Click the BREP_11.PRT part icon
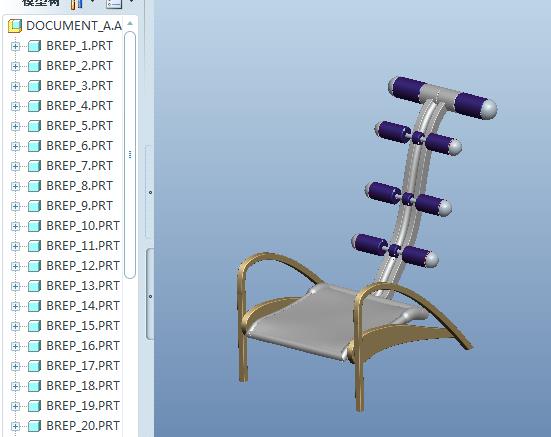Viewport: 551px width, 437px height. [34, 246]
